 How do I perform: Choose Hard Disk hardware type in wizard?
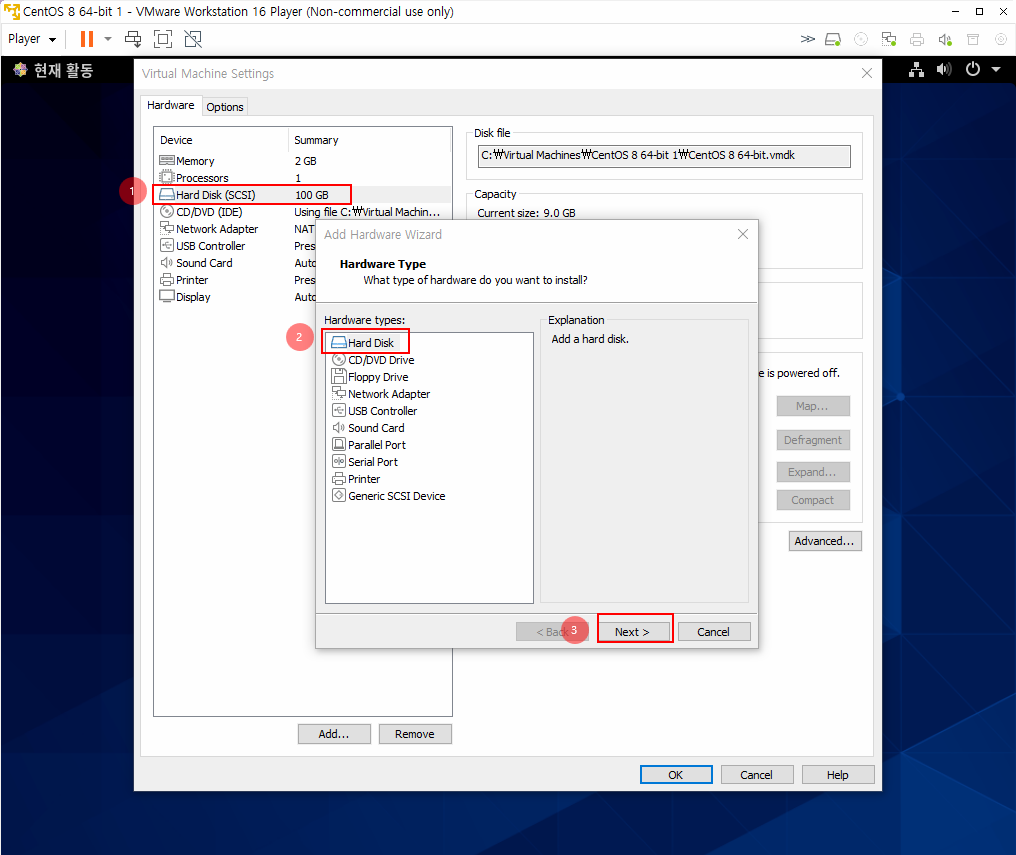[363, 343]
